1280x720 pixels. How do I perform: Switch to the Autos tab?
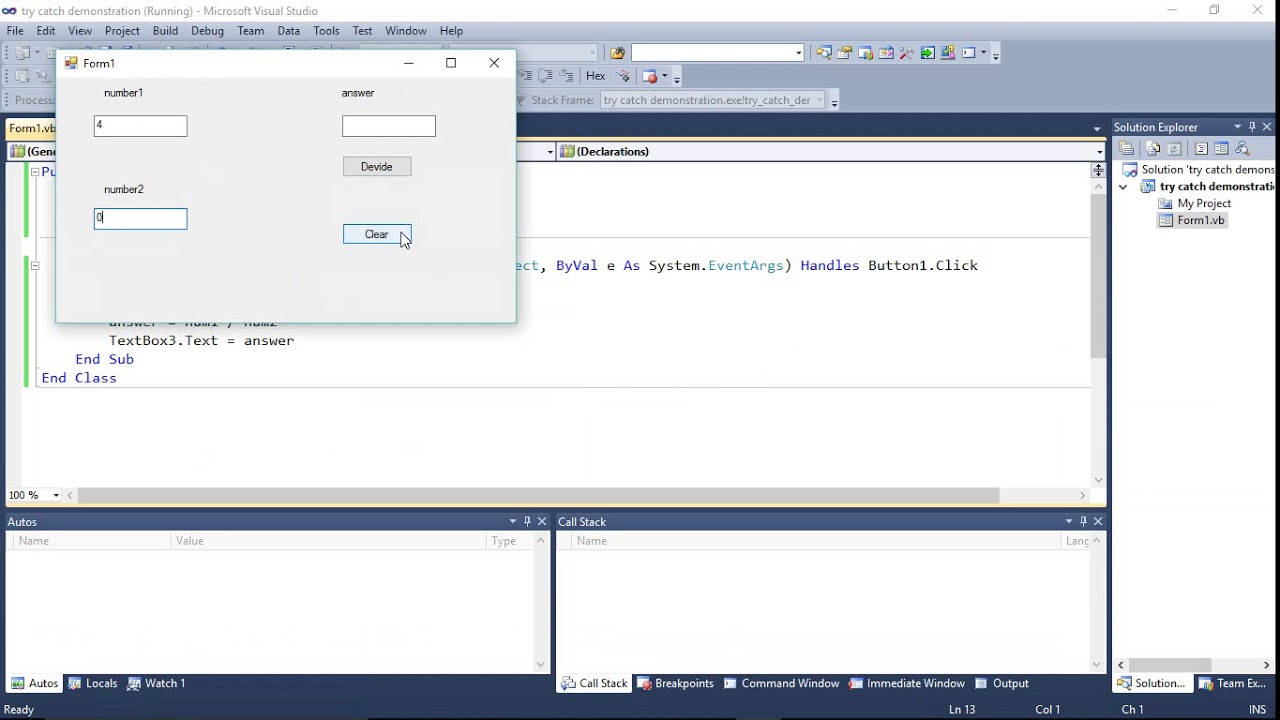[x=35, y=683]
